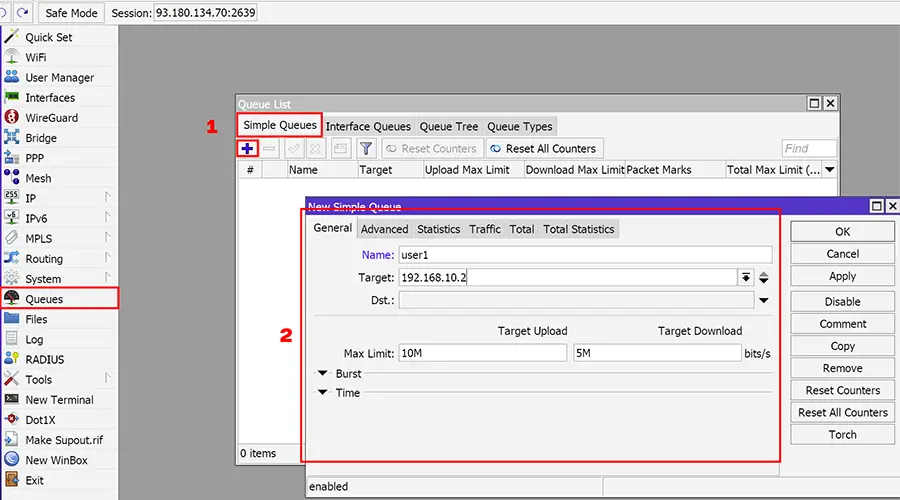Expand the IPv6 submenu
The width and height of the screenshot is (900, 500).
click(108, 218)
